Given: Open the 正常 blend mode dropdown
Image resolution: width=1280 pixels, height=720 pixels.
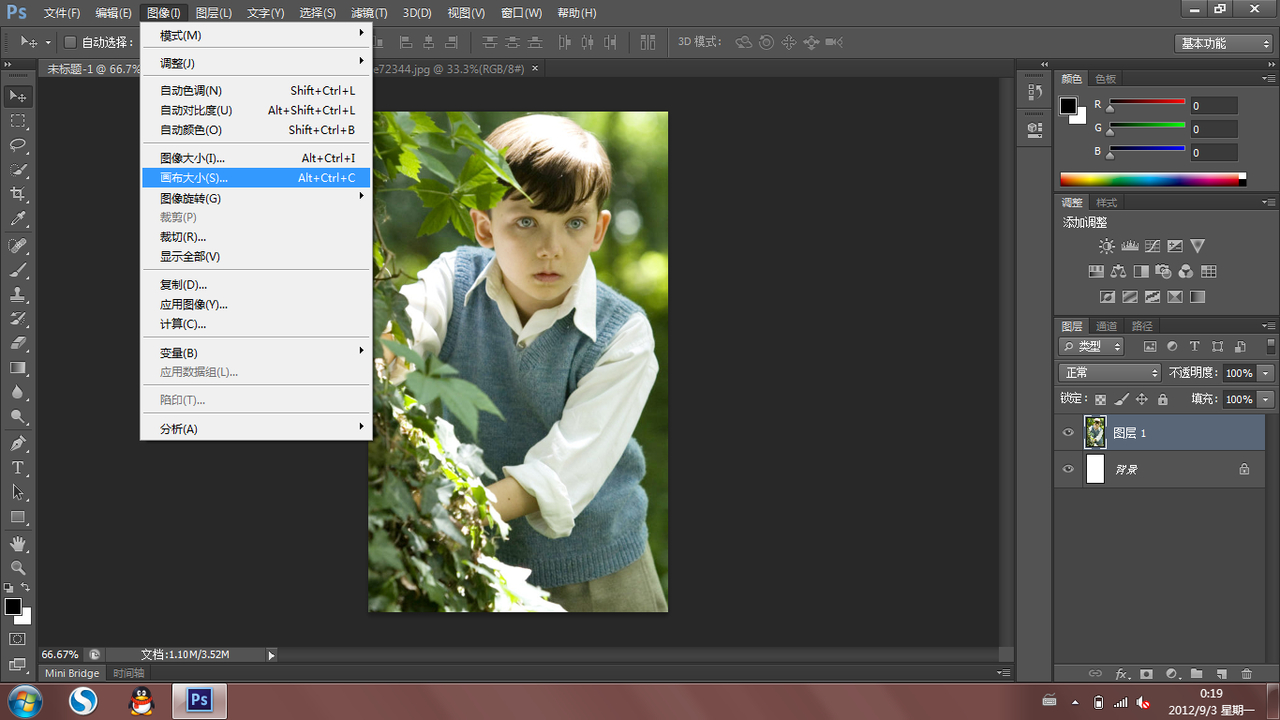Looking at the screenshot, I should pos(1110,373).
